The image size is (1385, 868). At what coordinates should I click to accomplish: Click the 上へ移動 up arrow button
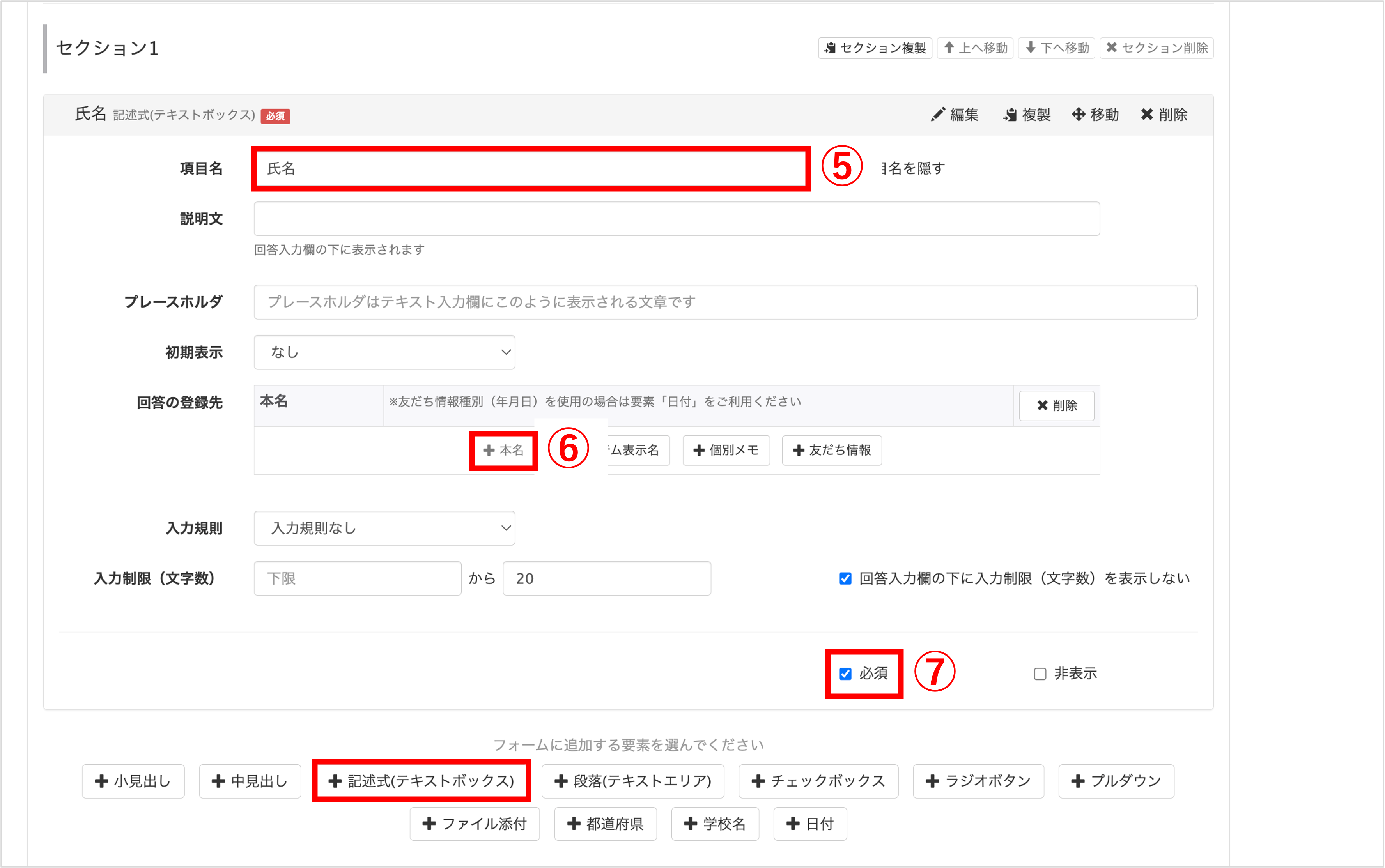(x=975, y=48)
